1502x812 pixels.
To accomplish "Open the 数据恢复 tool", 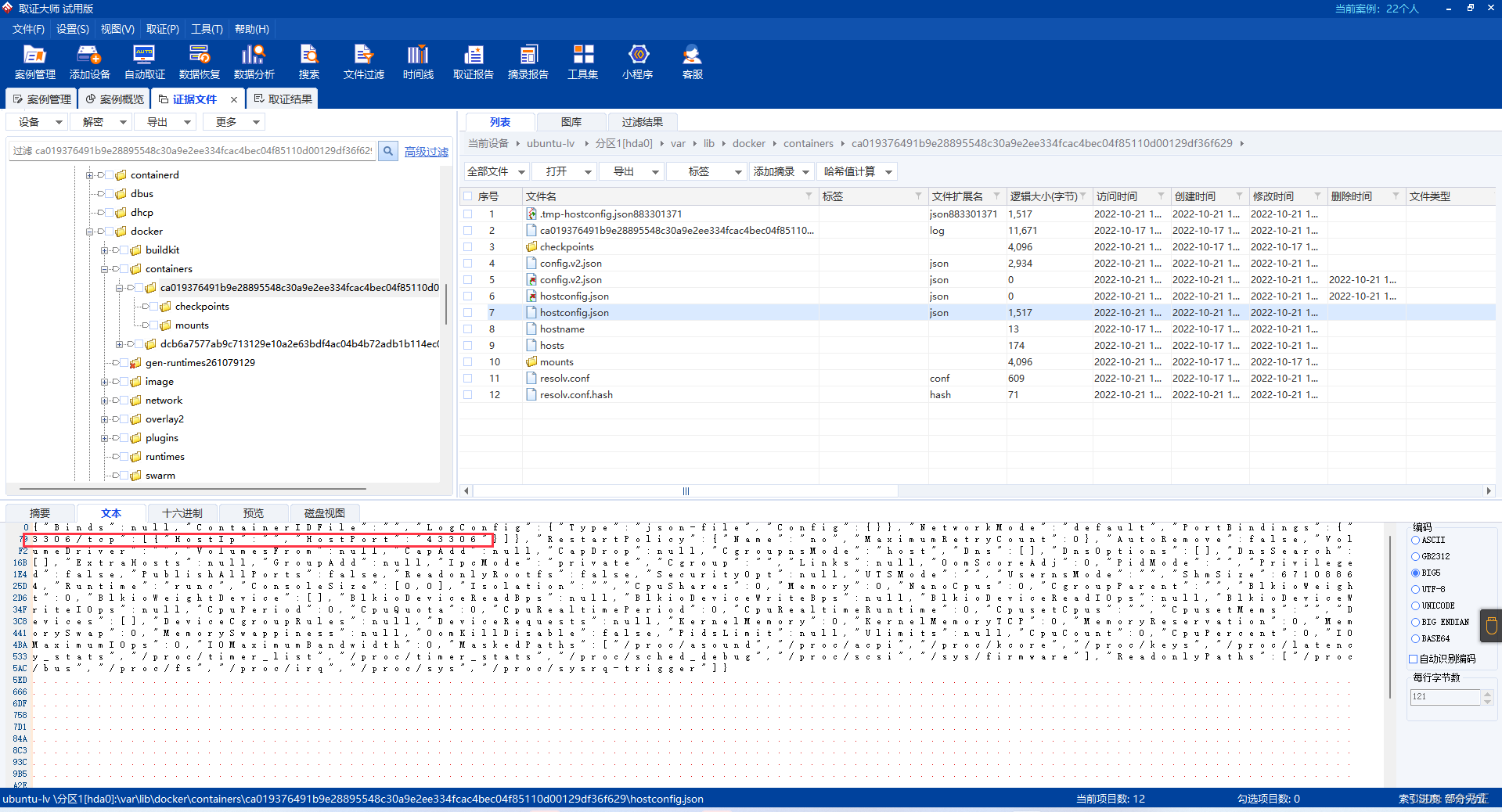I will (x=200, y=62).
